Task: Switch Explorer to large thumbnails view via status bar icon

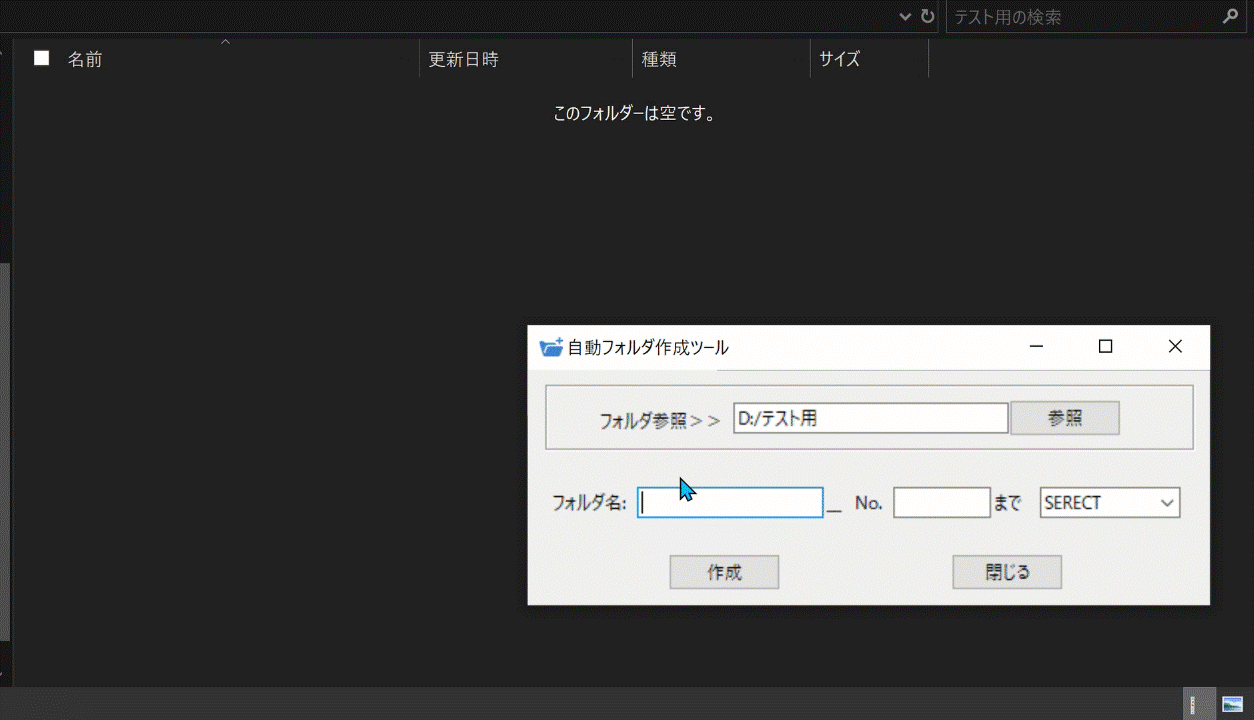Action: 1231,703
